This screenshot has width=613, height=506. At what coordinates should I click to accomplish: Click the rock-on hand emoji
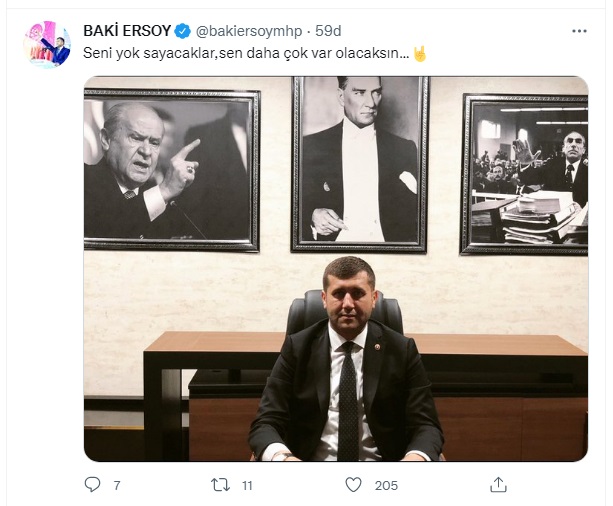[420, 53]
